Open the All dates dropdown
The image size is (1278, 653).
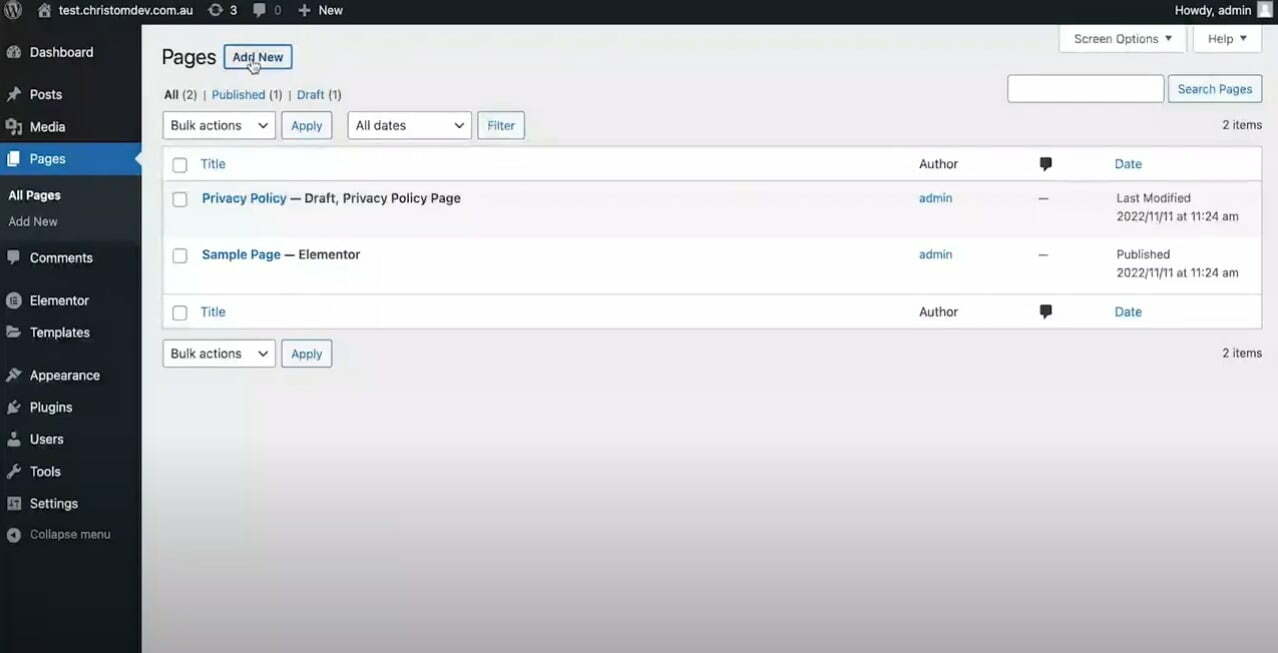pos(410,125)
